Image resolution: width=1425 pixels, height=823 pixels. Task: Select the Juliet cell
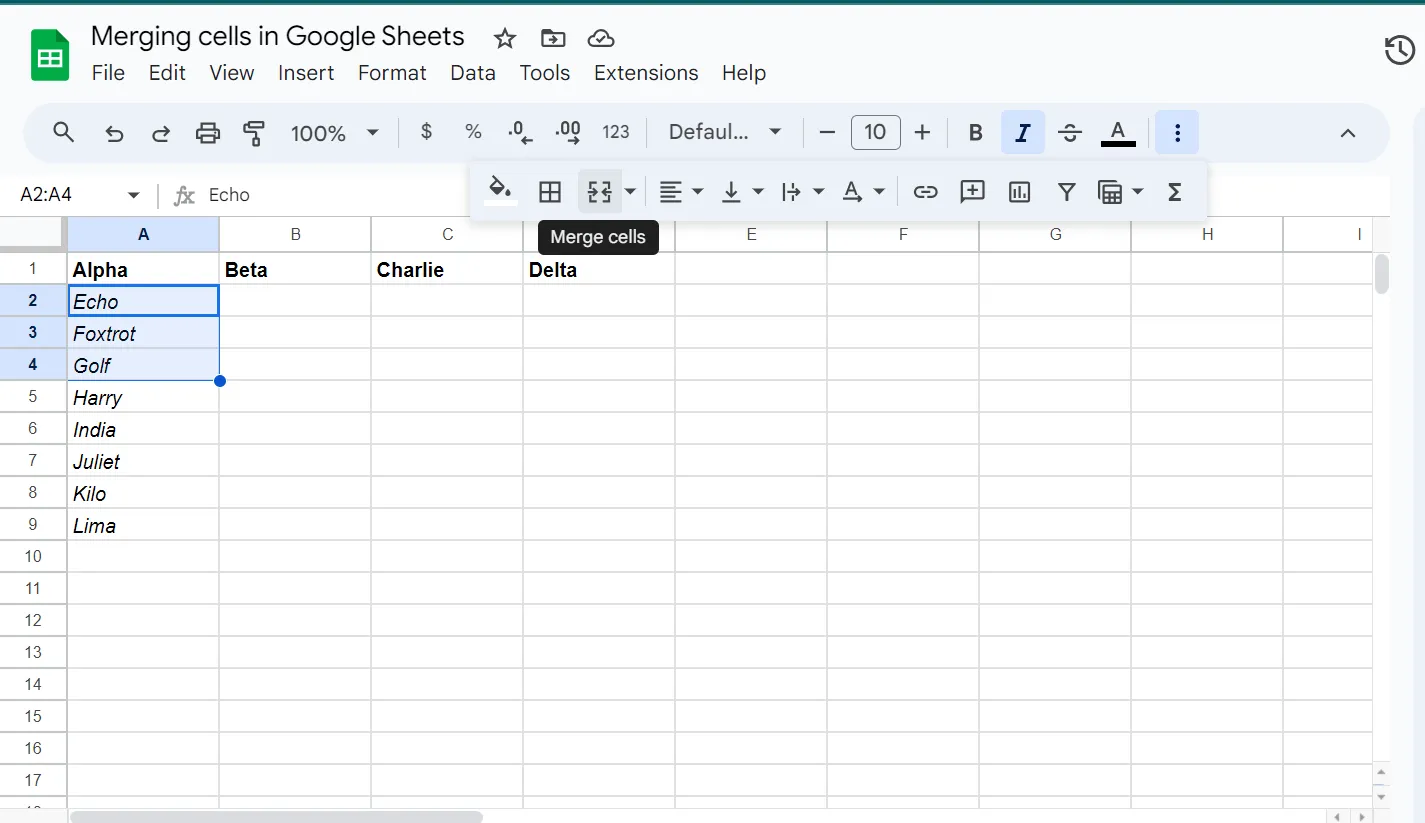click(x=143, y=461)
